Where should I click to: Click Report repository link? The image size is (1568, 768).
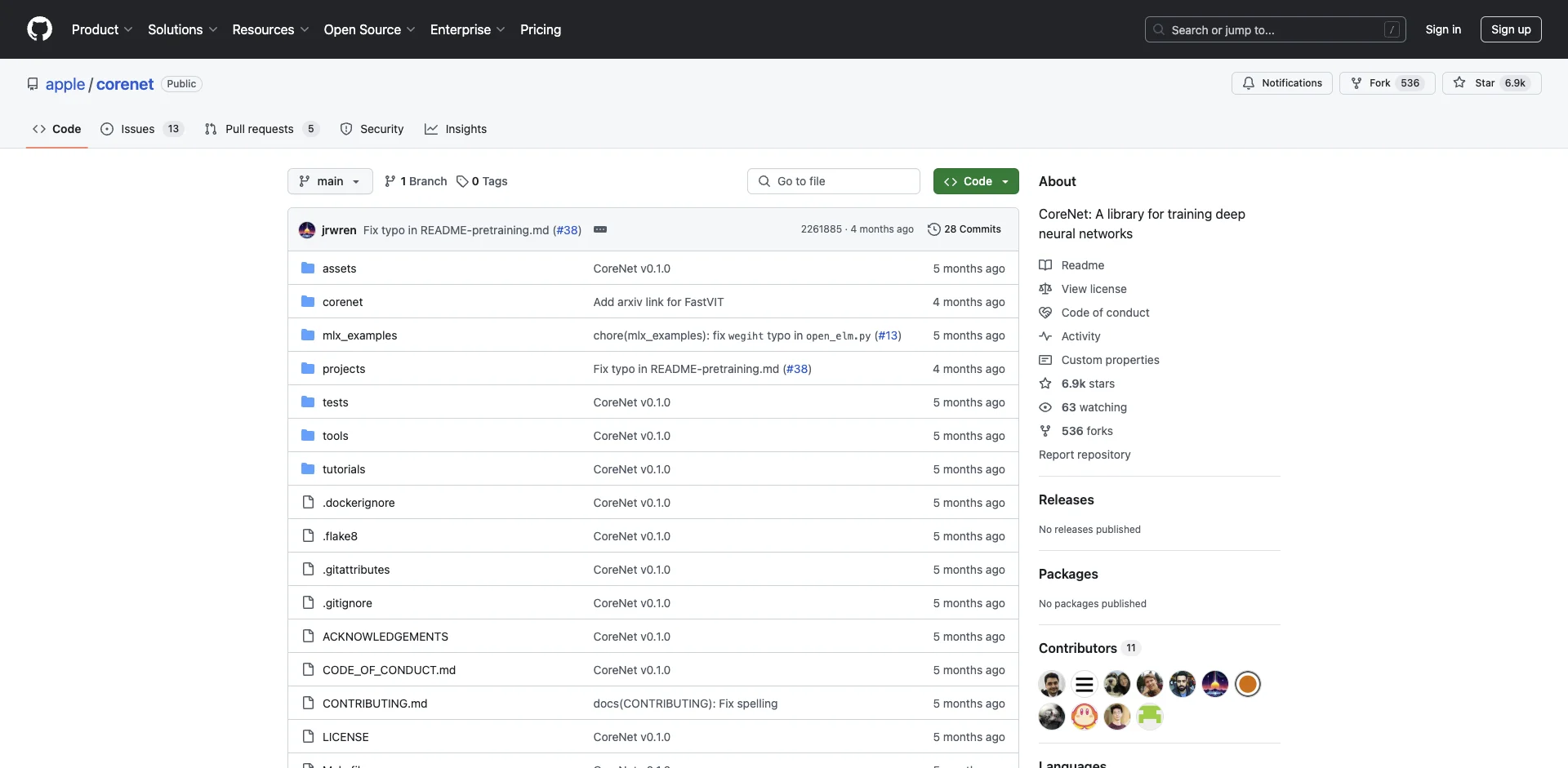(x=1085, y=455)
